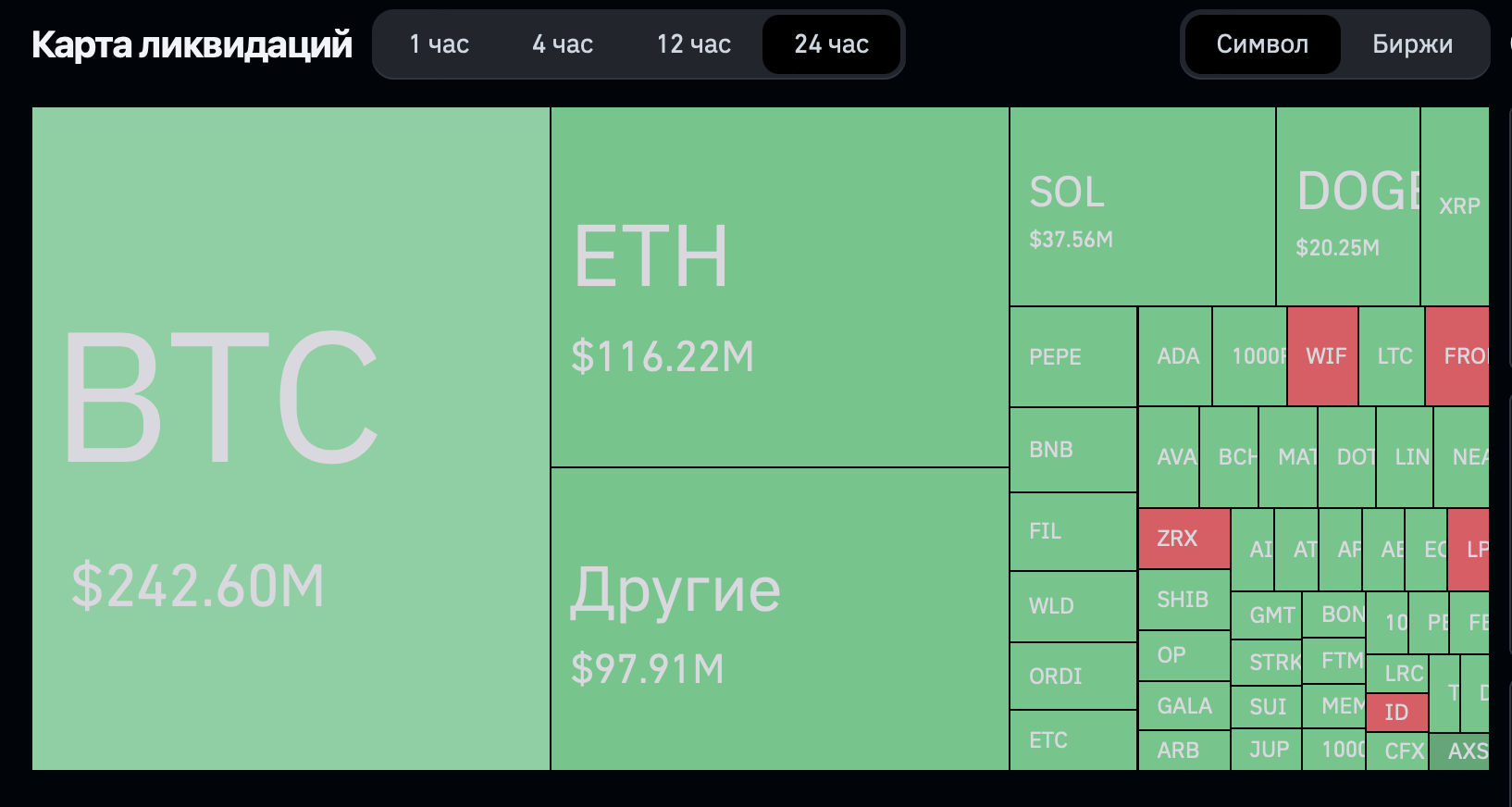Toggle view to Биржи

click(1412, 44)
